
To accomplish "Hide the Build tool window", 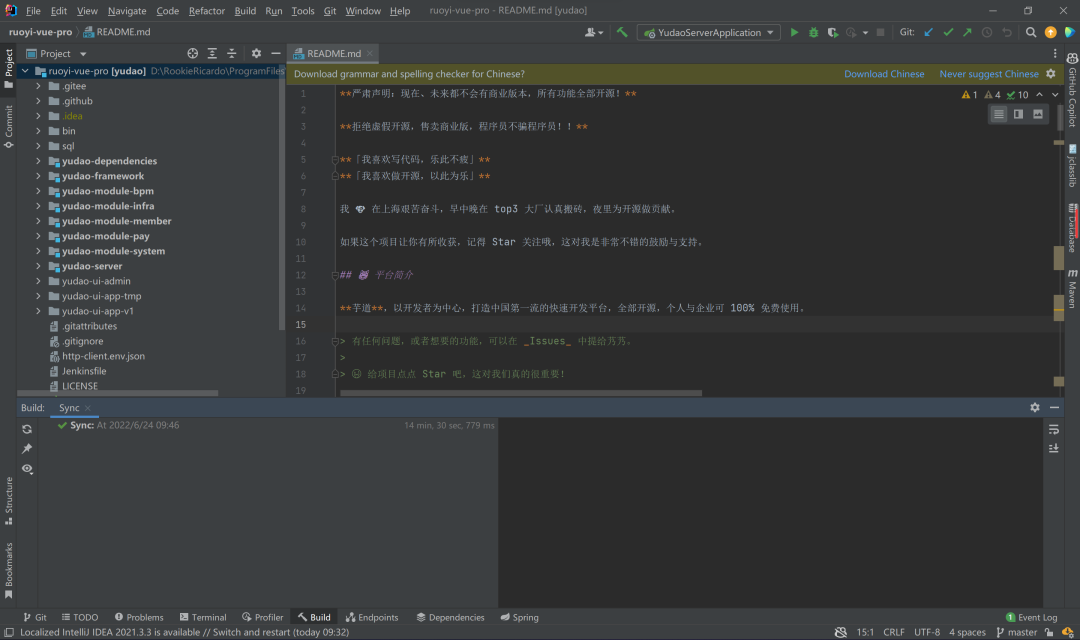I will pyautogui.click(x=1054, y=407).
